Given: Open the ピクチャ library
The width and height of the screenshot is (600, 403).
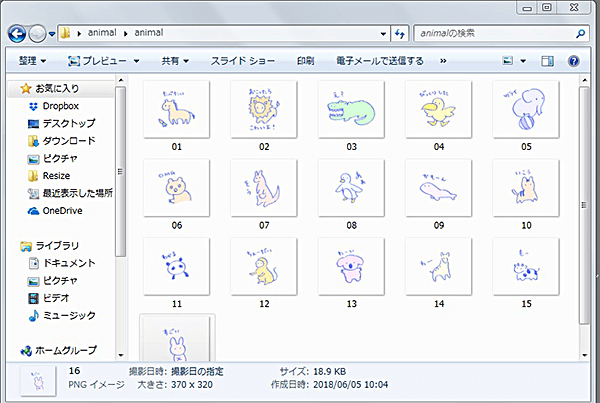Looking at the screenshot, I should (60, 281).
